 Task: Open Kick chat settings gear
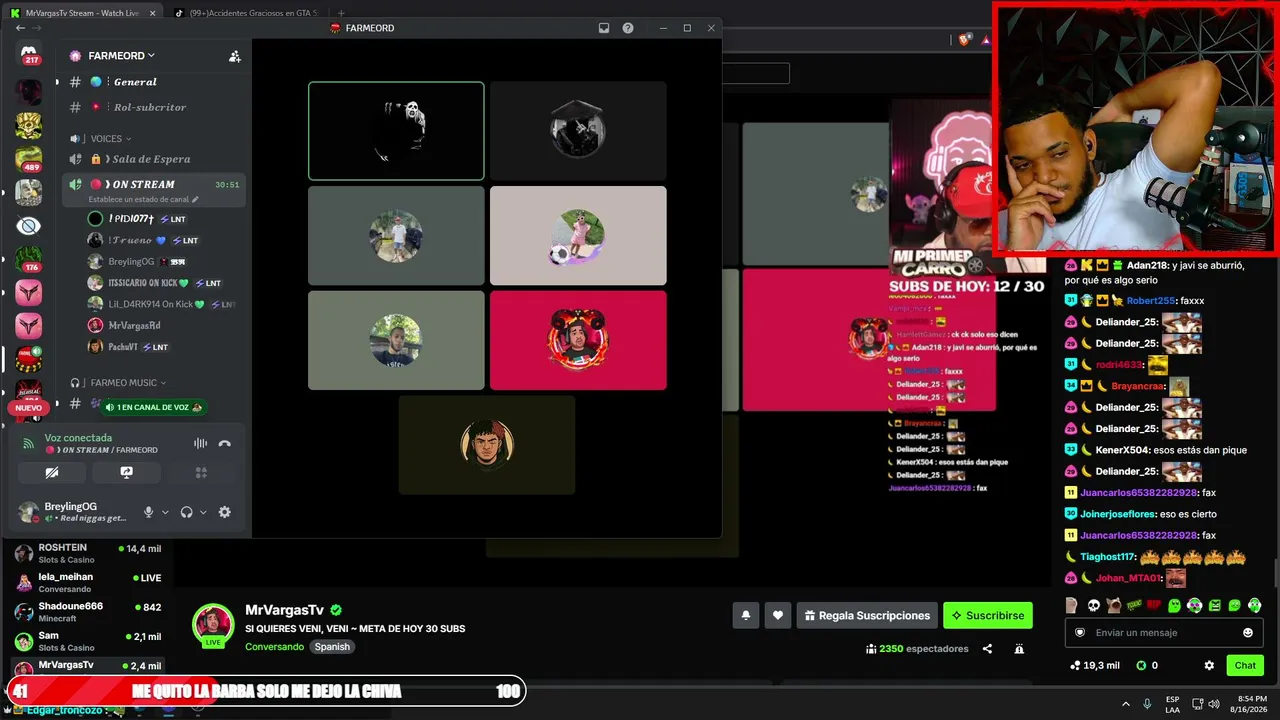coord(1209,665)
